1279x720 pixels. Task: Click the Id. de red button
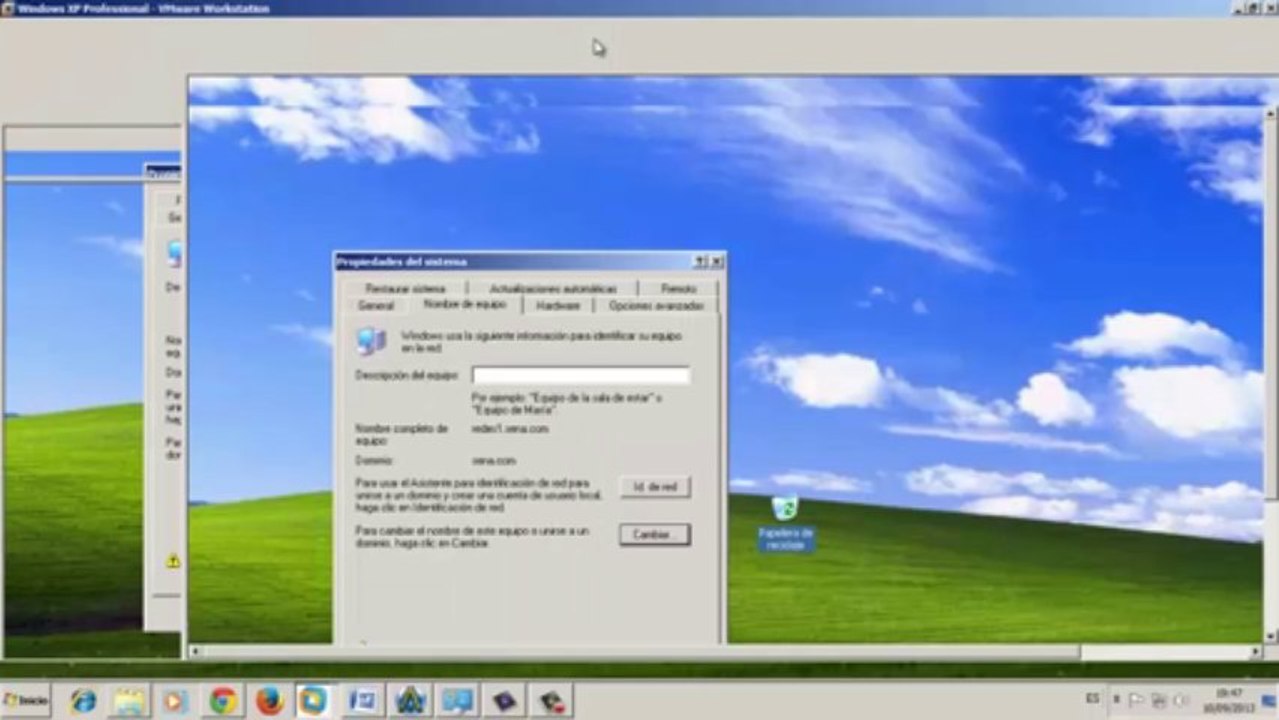pos(655,487)
